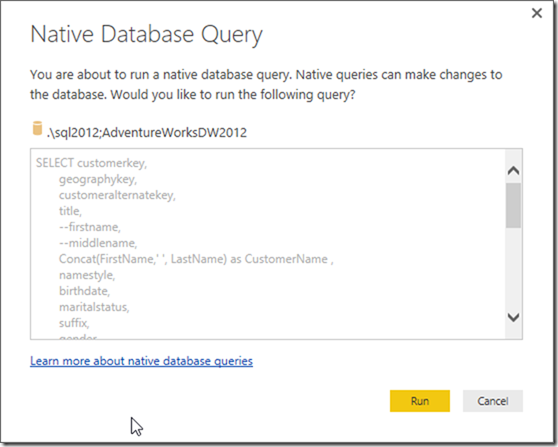Click the Concat CustomerName line
Image resolution: width=558 pixels, height=447 pixels.
[x=196, y=259]
